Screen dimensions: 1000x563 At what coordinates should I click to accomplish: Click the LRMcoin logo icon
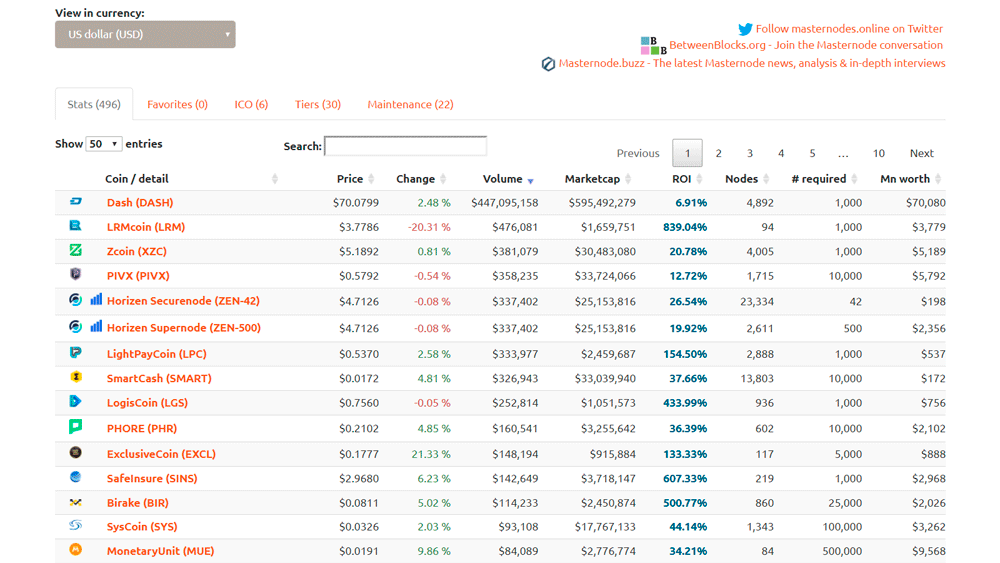point(75,225)
